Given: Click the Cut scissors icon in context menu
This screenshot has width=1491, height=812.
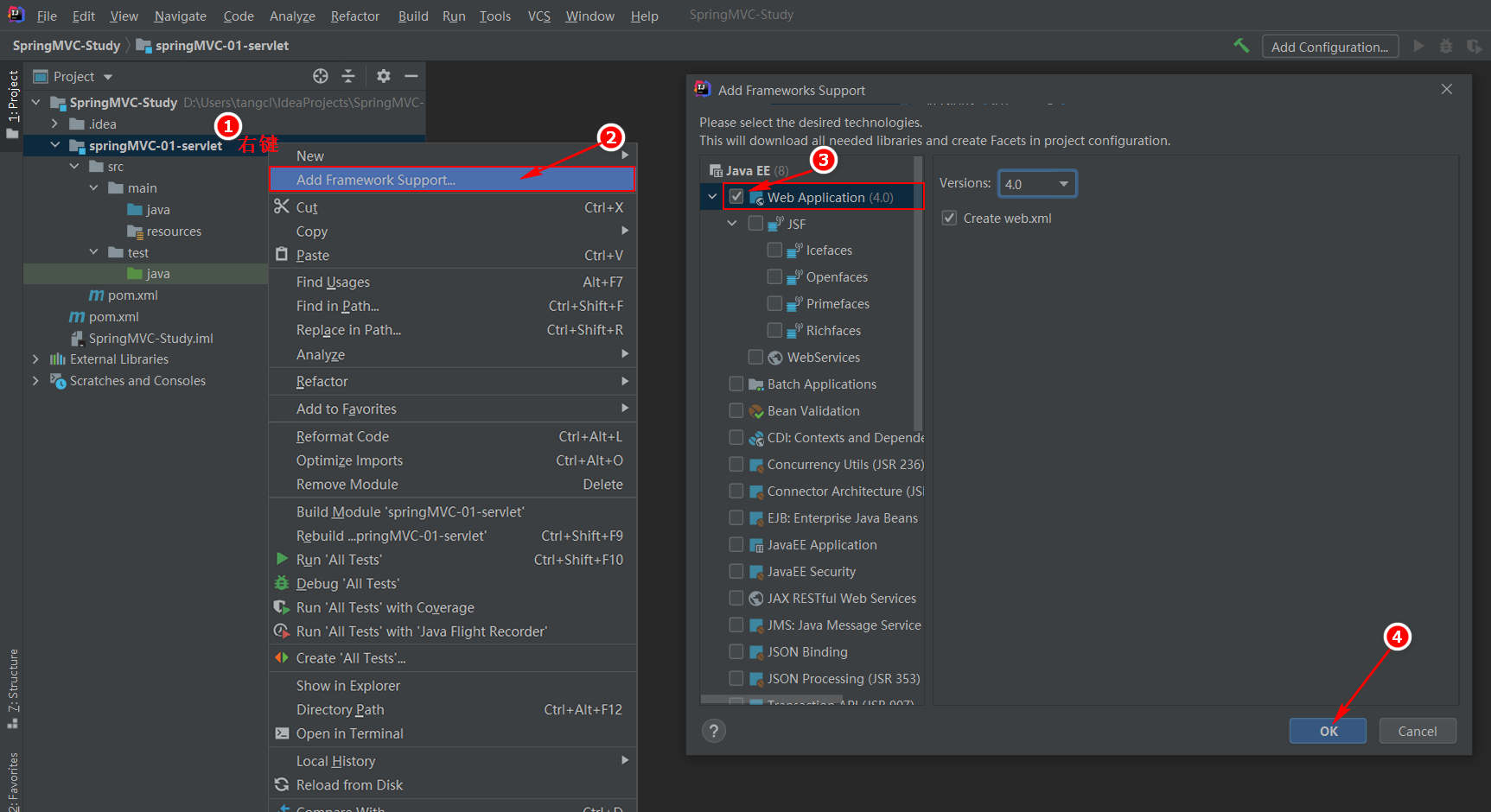Looking at the screenshot, I should [282, 206].
